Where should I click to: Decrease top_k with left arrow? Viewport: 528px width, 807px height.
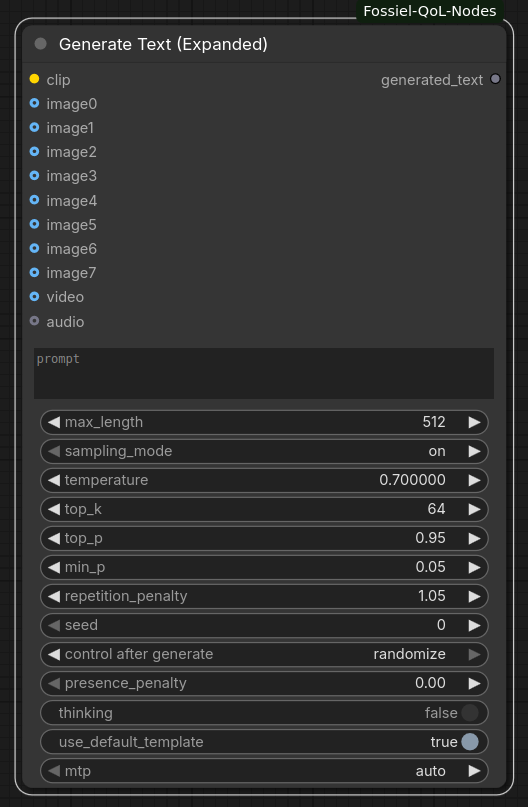54,509
